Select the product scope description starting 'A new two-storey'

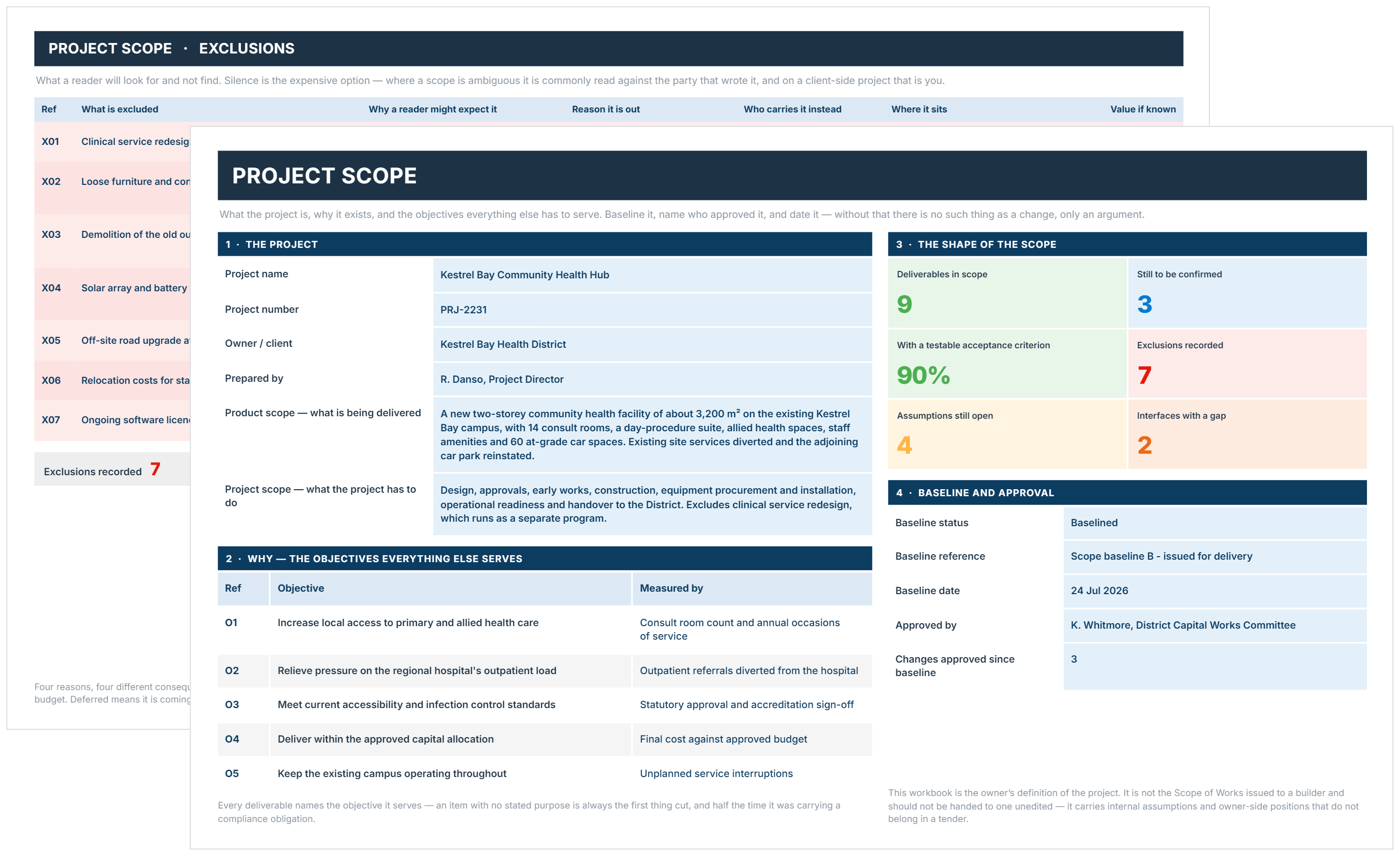pyautogui.click(x=652, y=435)
